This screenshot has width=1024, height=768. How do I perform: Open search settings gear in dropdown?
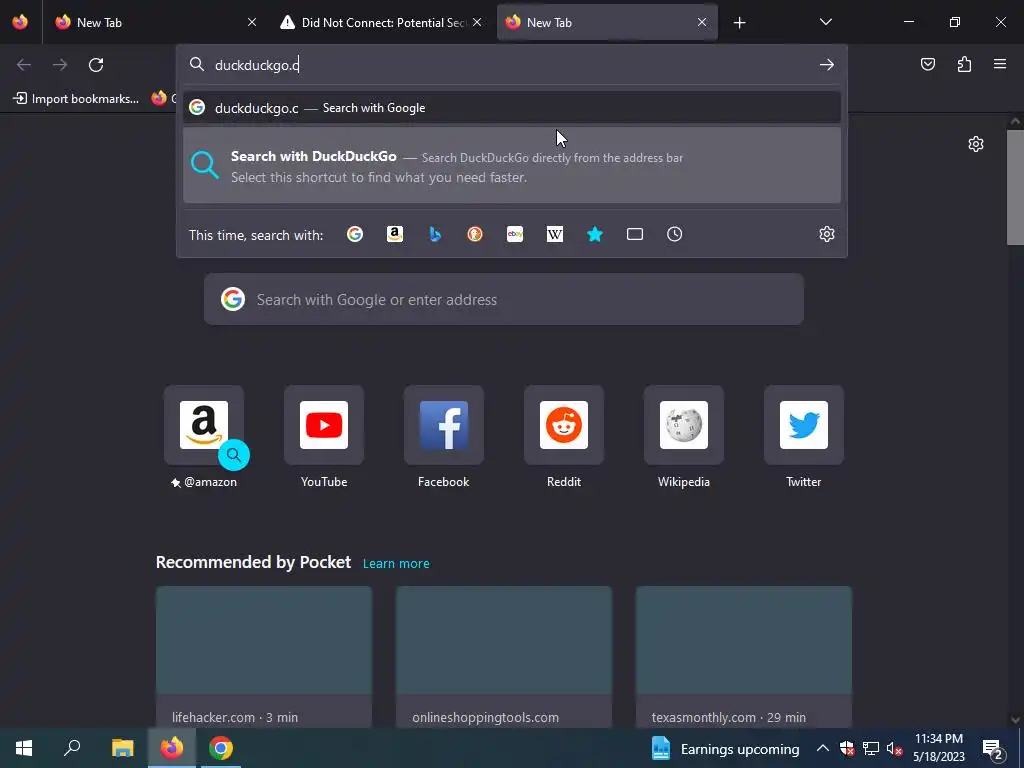(x=827, y=234)
